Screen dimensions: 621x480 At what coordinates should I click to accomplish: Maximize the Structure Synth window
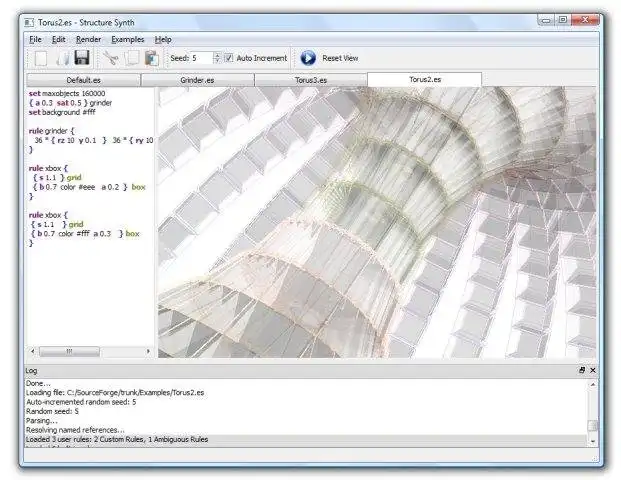click(x=563, y=19)
